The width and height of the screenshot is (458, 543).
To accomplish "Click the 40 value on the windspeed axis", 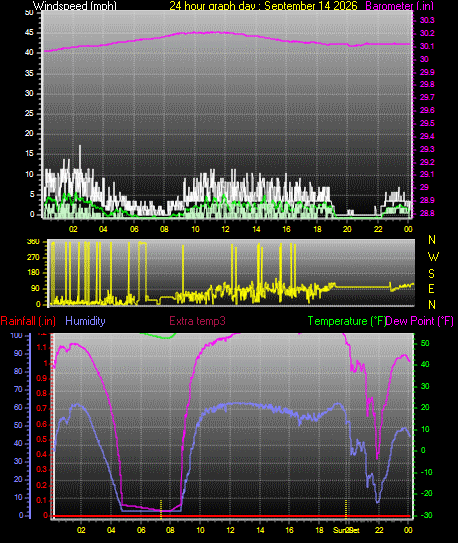I will coord(29,53).
